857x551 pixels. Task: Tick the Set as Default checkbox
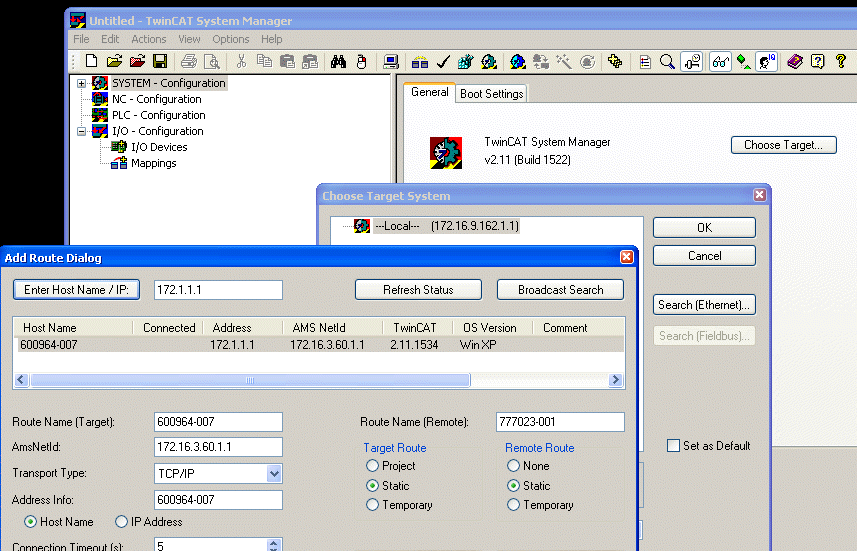pos(673,446)
